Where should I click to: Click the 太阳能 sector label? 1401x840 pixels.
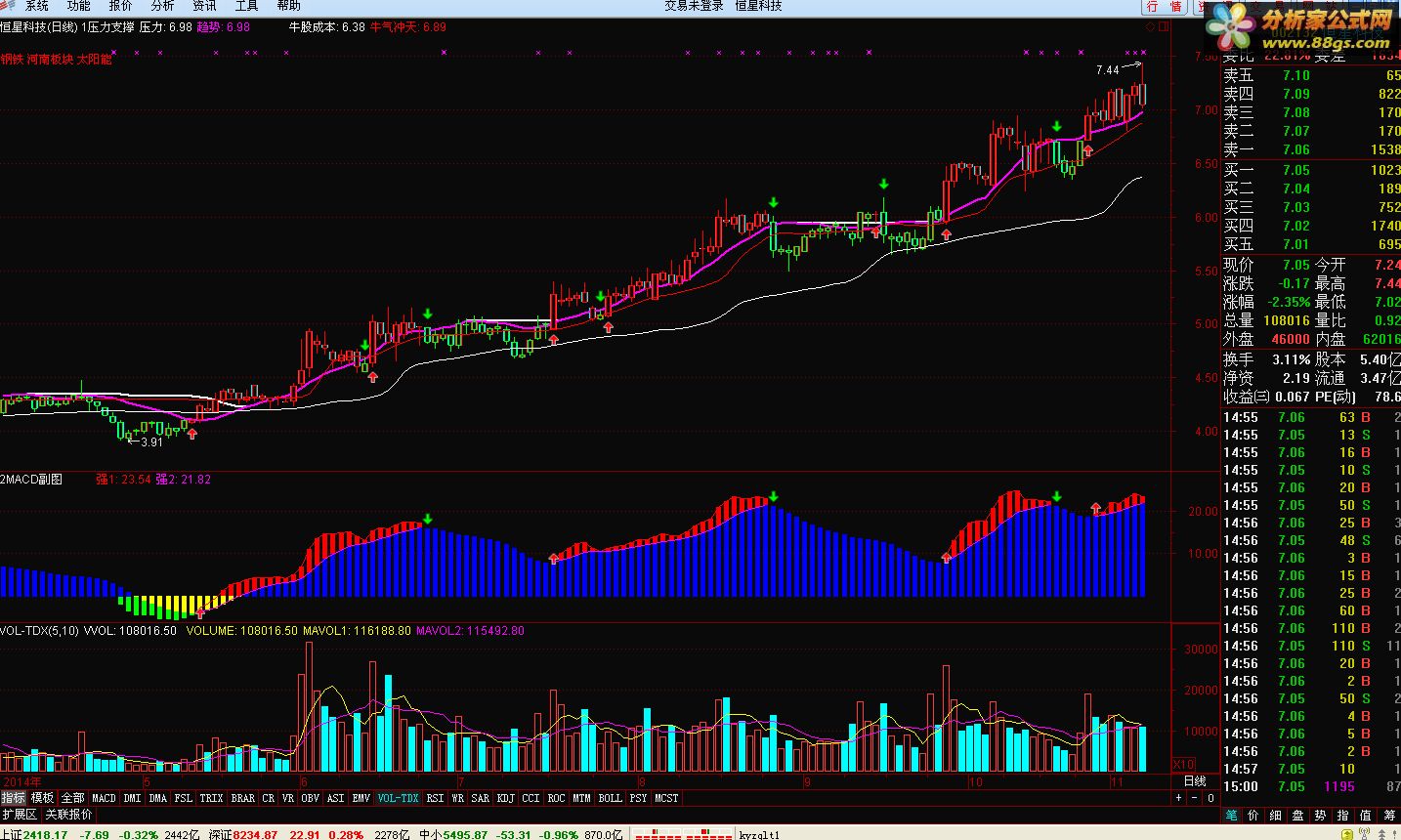[x=95, y=60]
